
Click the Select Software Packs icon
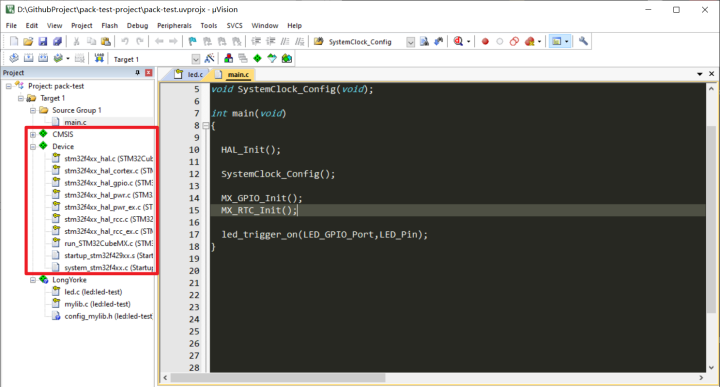click(x=272, y=58)
